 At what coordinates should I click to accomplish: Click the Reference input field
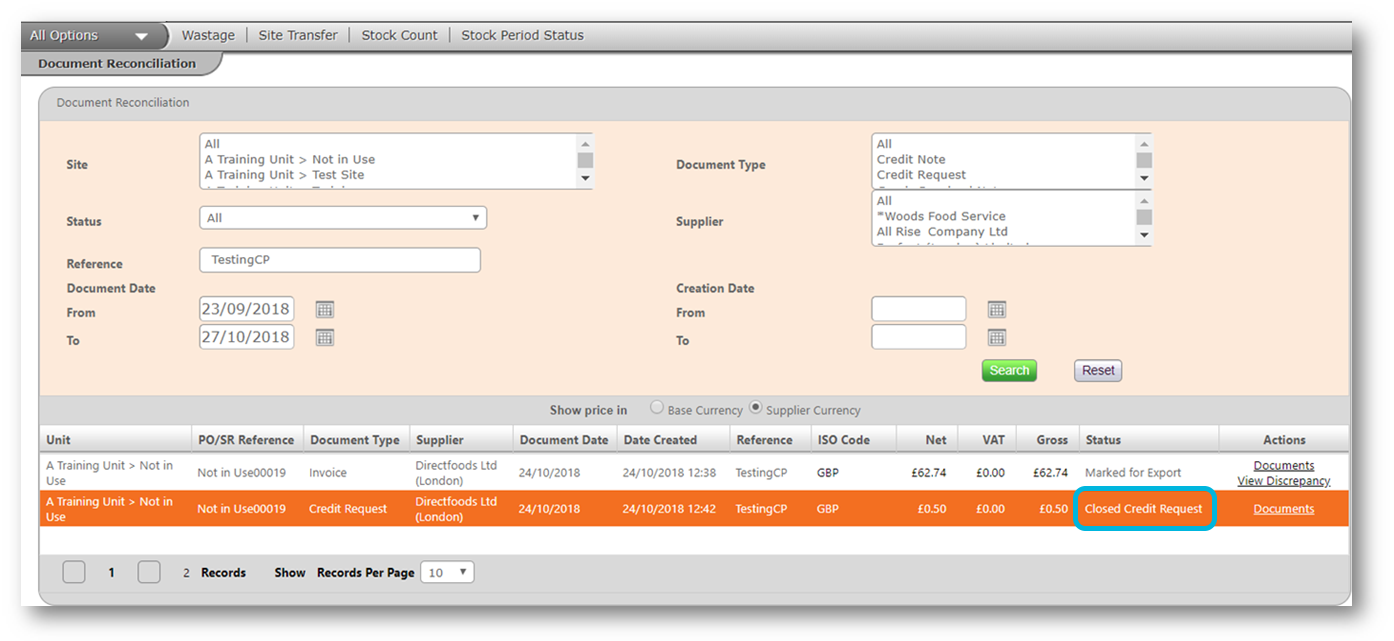(x=340, y=260)
